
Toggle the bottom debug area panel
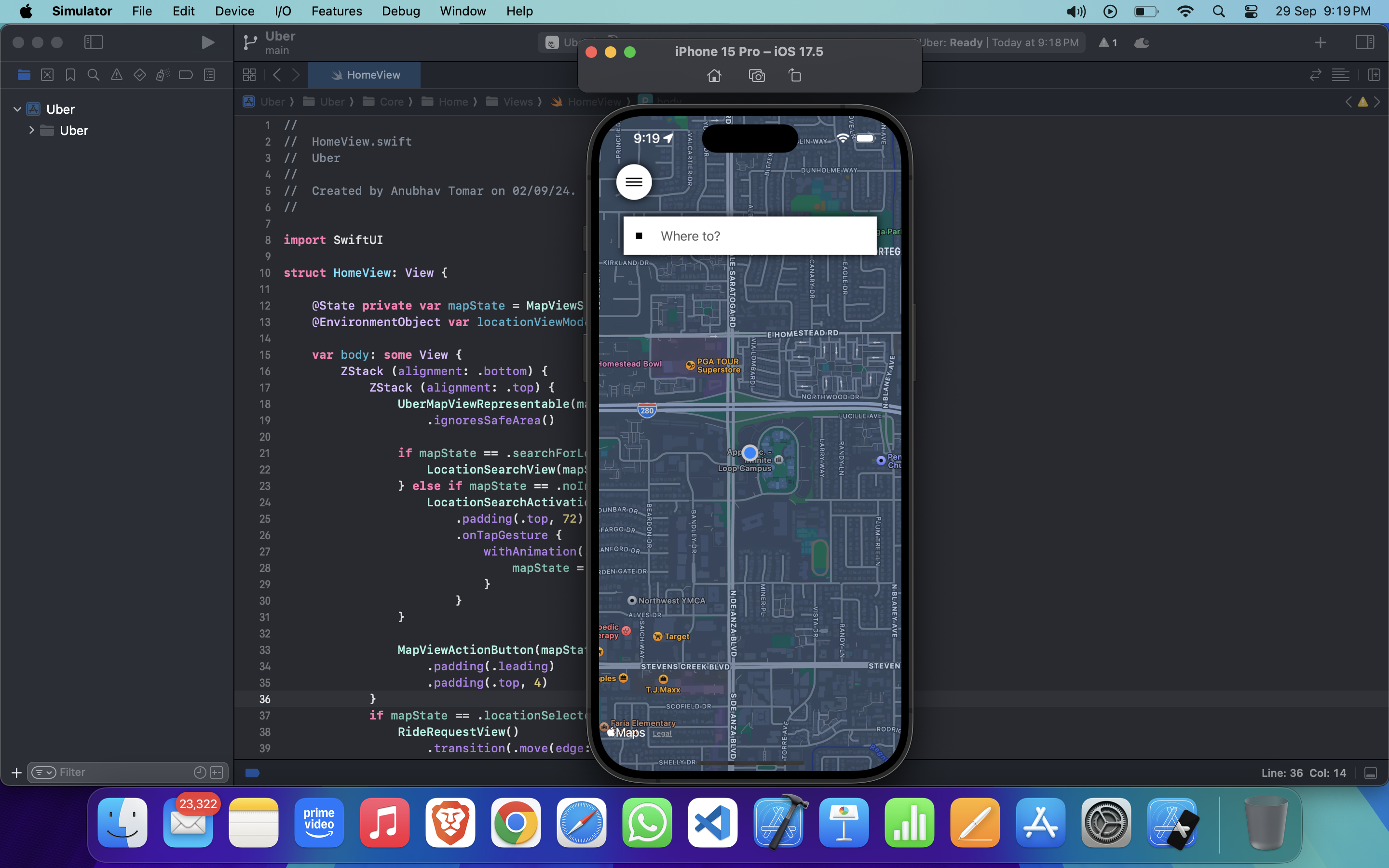[1371, 773]
